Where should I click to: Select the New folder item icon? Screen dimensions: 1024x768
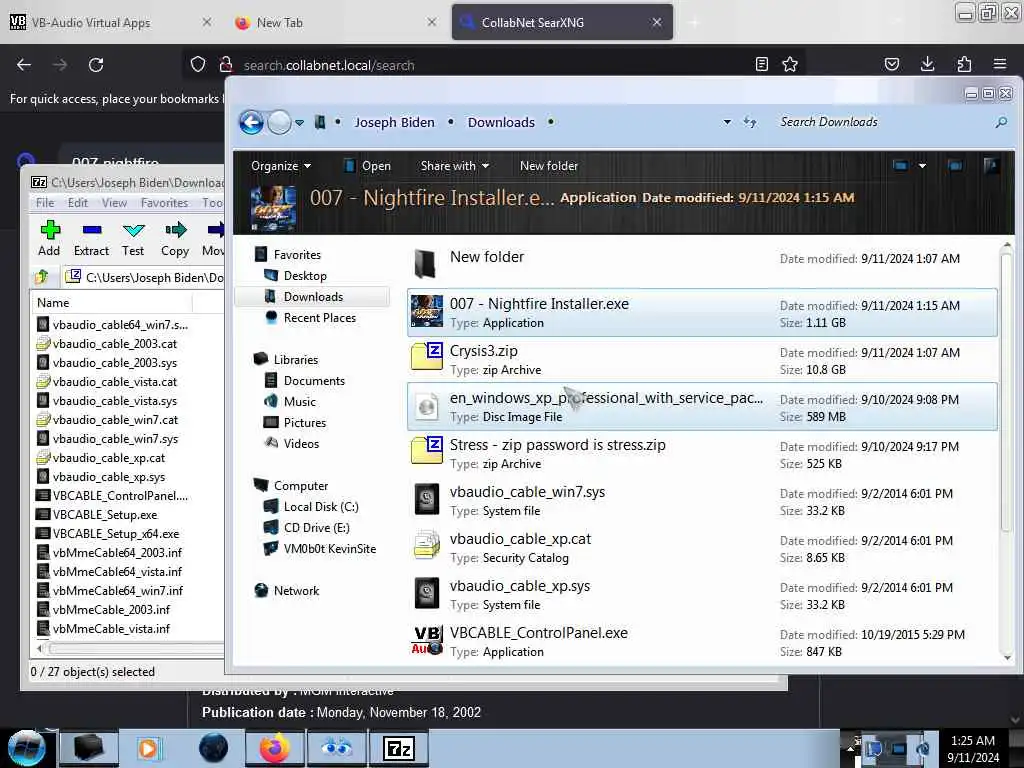click(426, 264)
